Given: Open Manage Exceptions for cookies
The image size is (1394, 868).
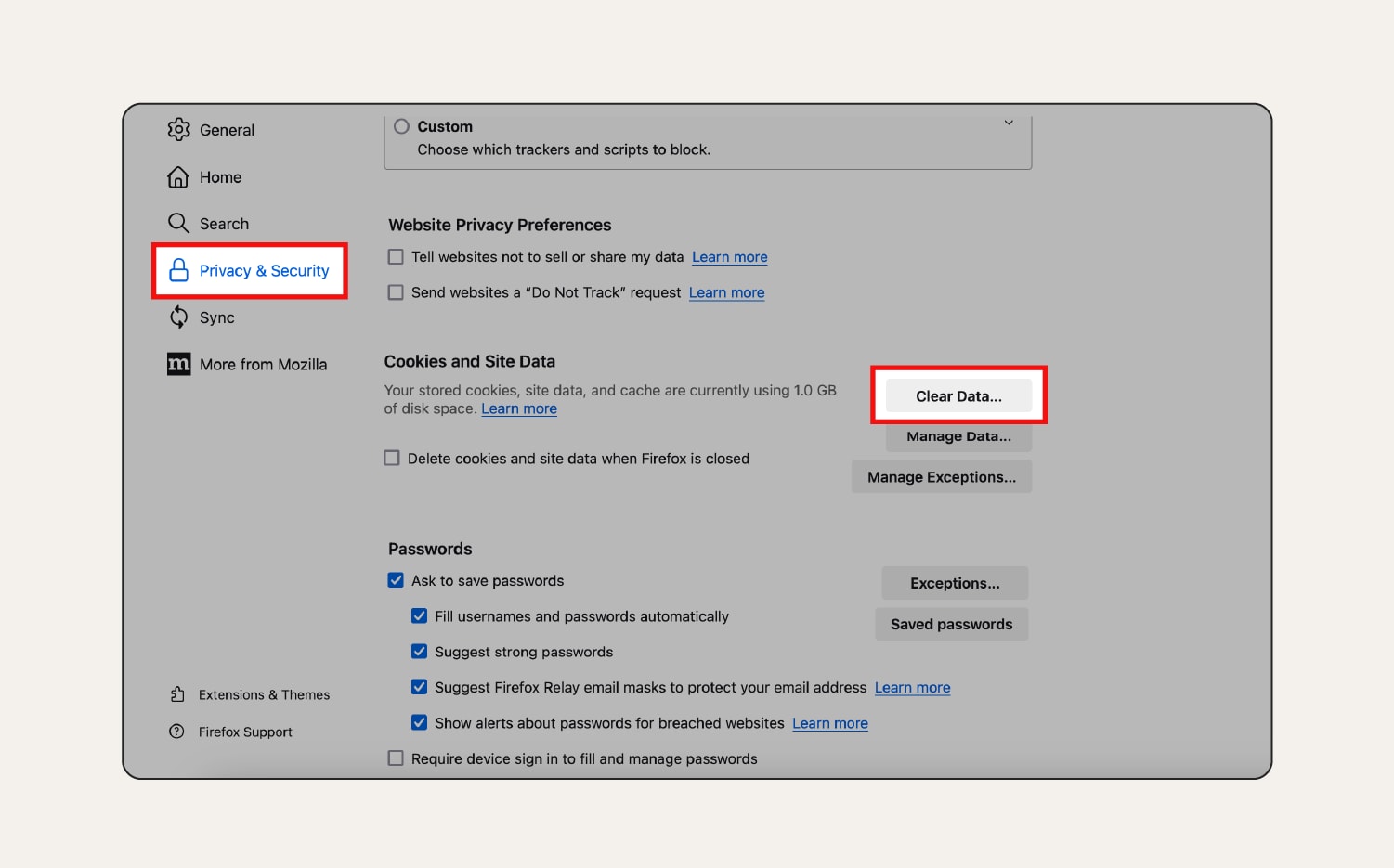Looking at the screenshot, I should coord(942,476).
